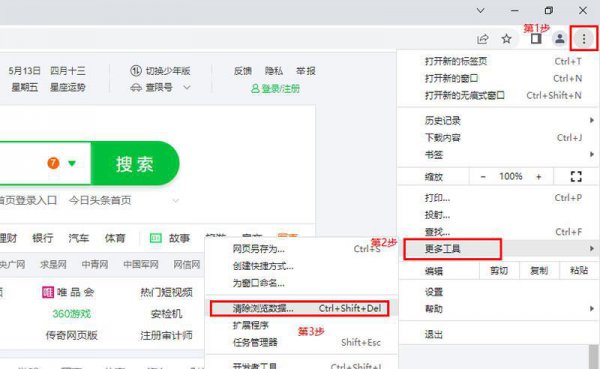Click the date 5月13日 text
Screen dimensions: 600x369
(x=24, y=71)
